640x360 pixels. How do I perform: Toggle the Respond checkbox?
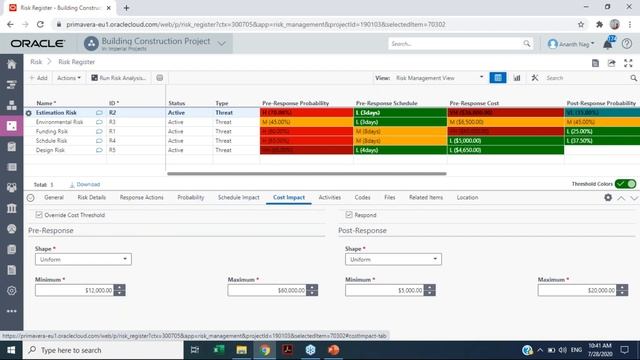click(349, 215)
